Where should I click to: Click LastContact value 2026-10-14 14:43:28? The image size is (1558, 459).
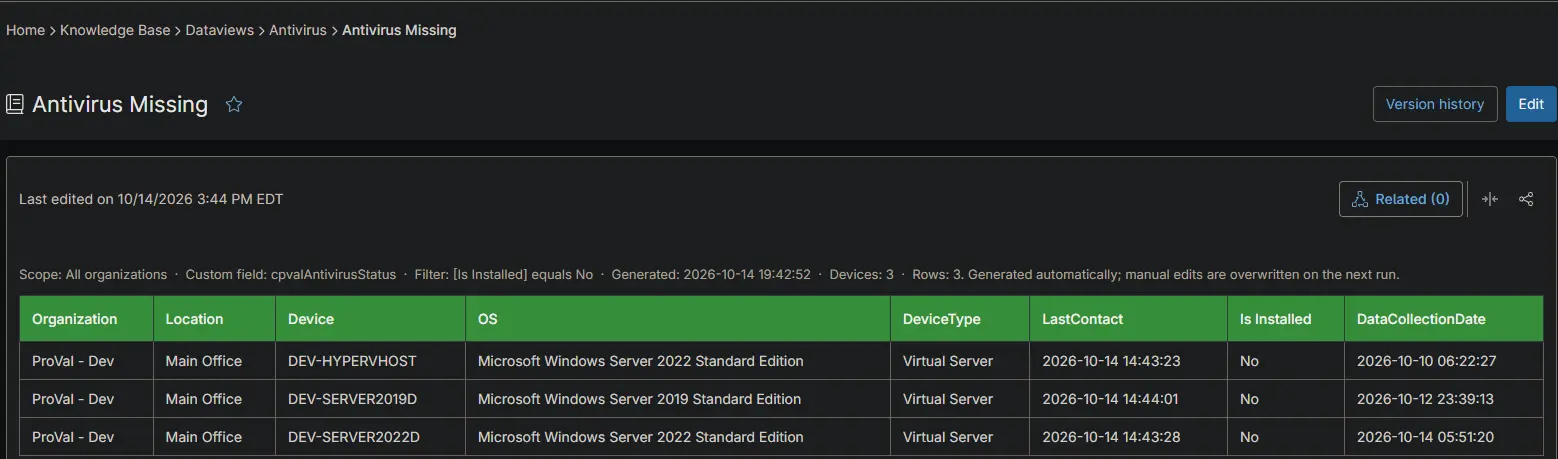click(1128, 437)
